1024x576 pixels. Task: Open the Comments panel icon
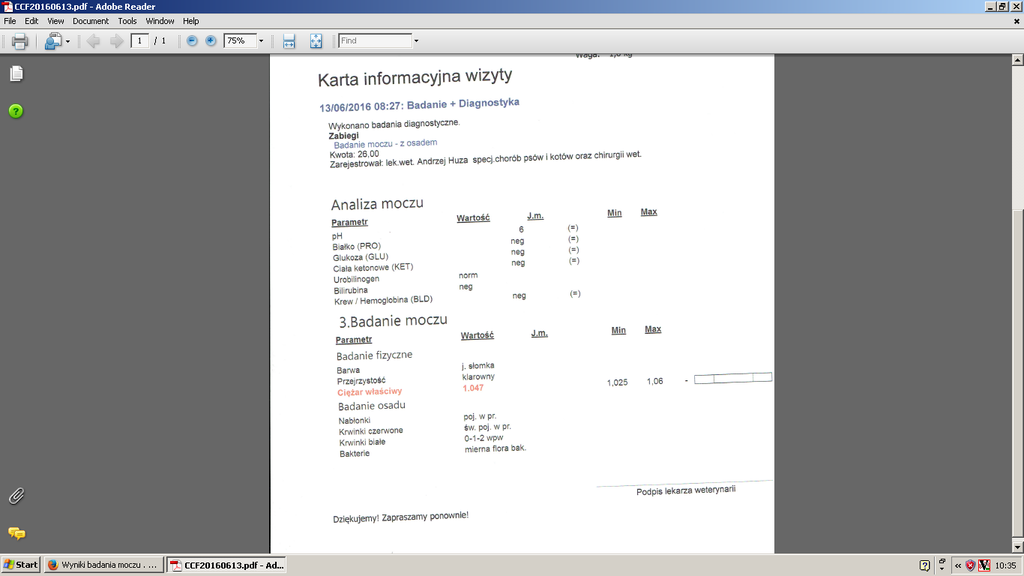[x=16, y=533]
